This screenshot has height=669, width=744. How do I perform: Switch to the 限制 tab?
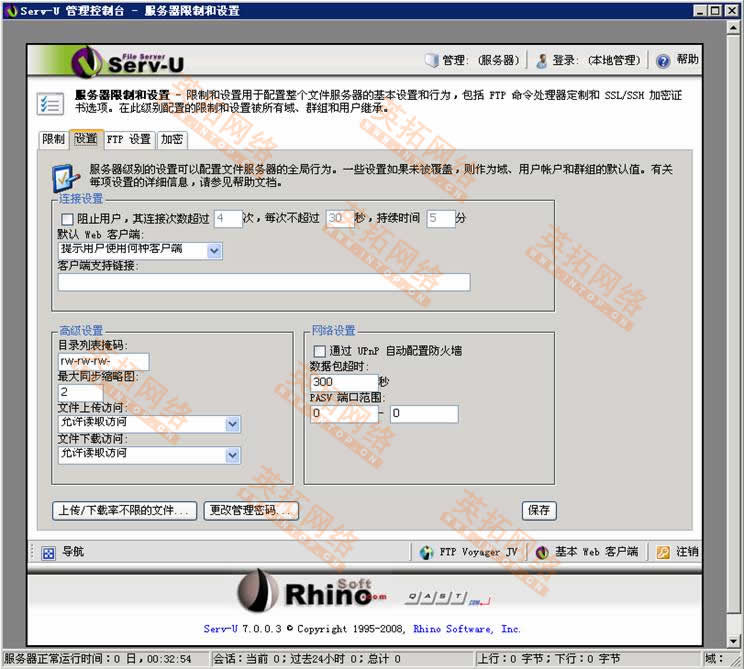53,139
